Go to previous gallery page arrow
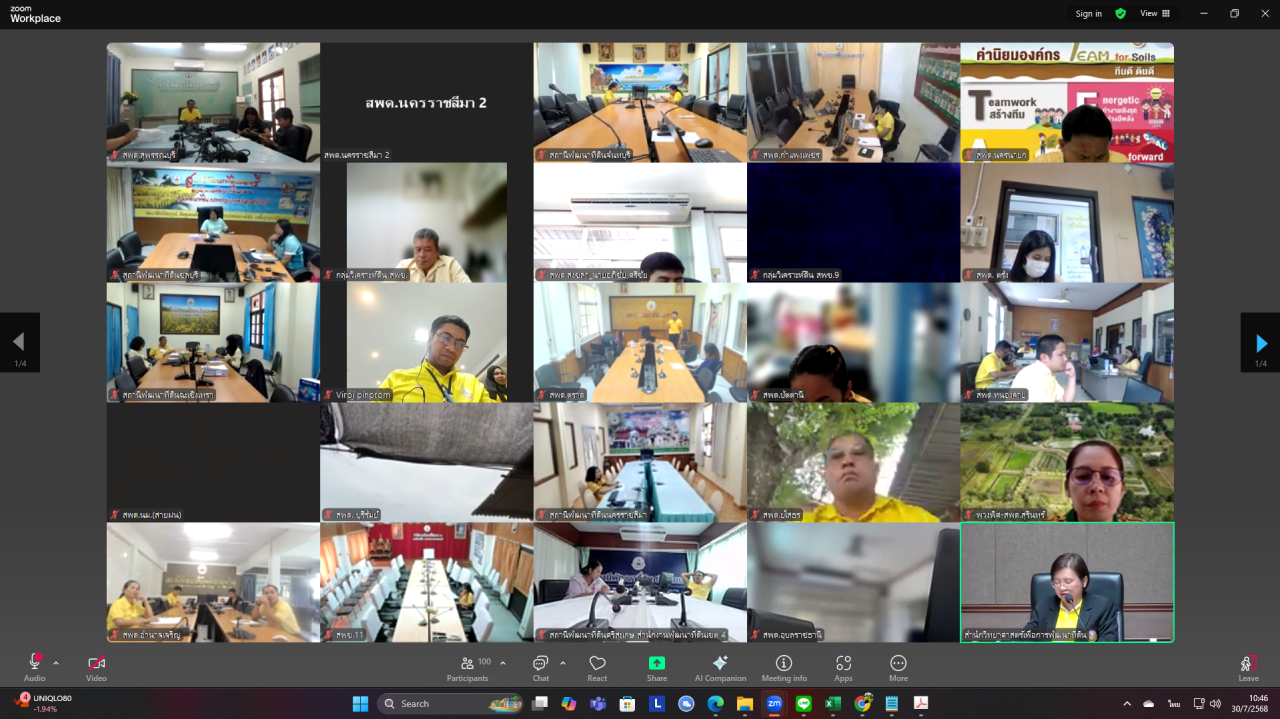 point(19,343)
